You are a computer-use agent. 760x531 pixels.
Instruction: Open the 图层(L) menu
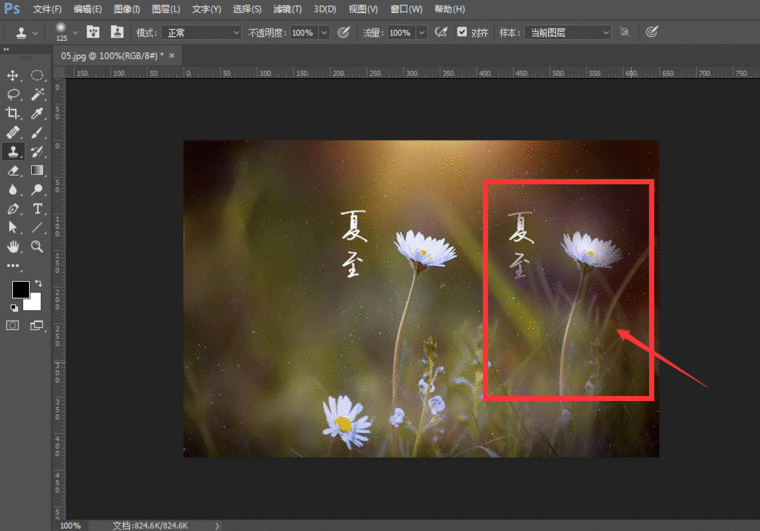point(166,9)
